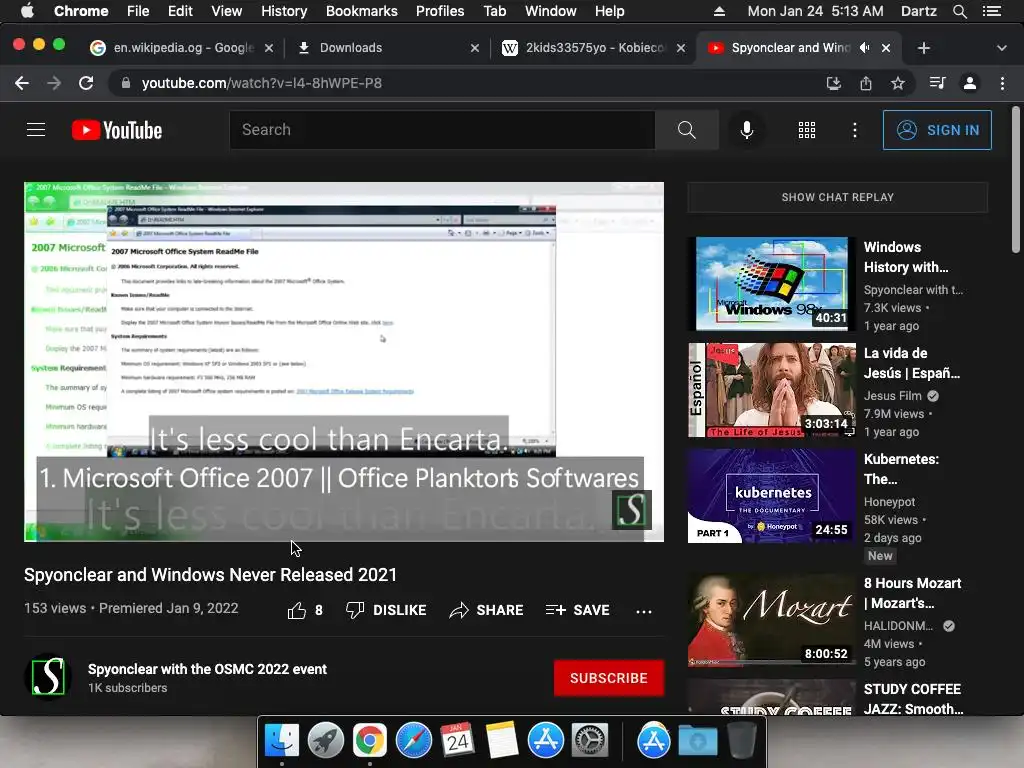
Task: Open Chrome profile icon
Action: coord(970,83)
